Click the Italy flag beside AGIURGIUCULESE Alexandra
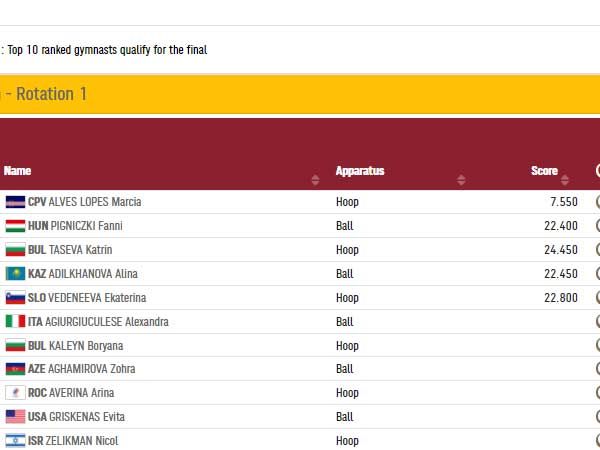The image size is (600, 450). pyautogui.click(x=15, y=322)
